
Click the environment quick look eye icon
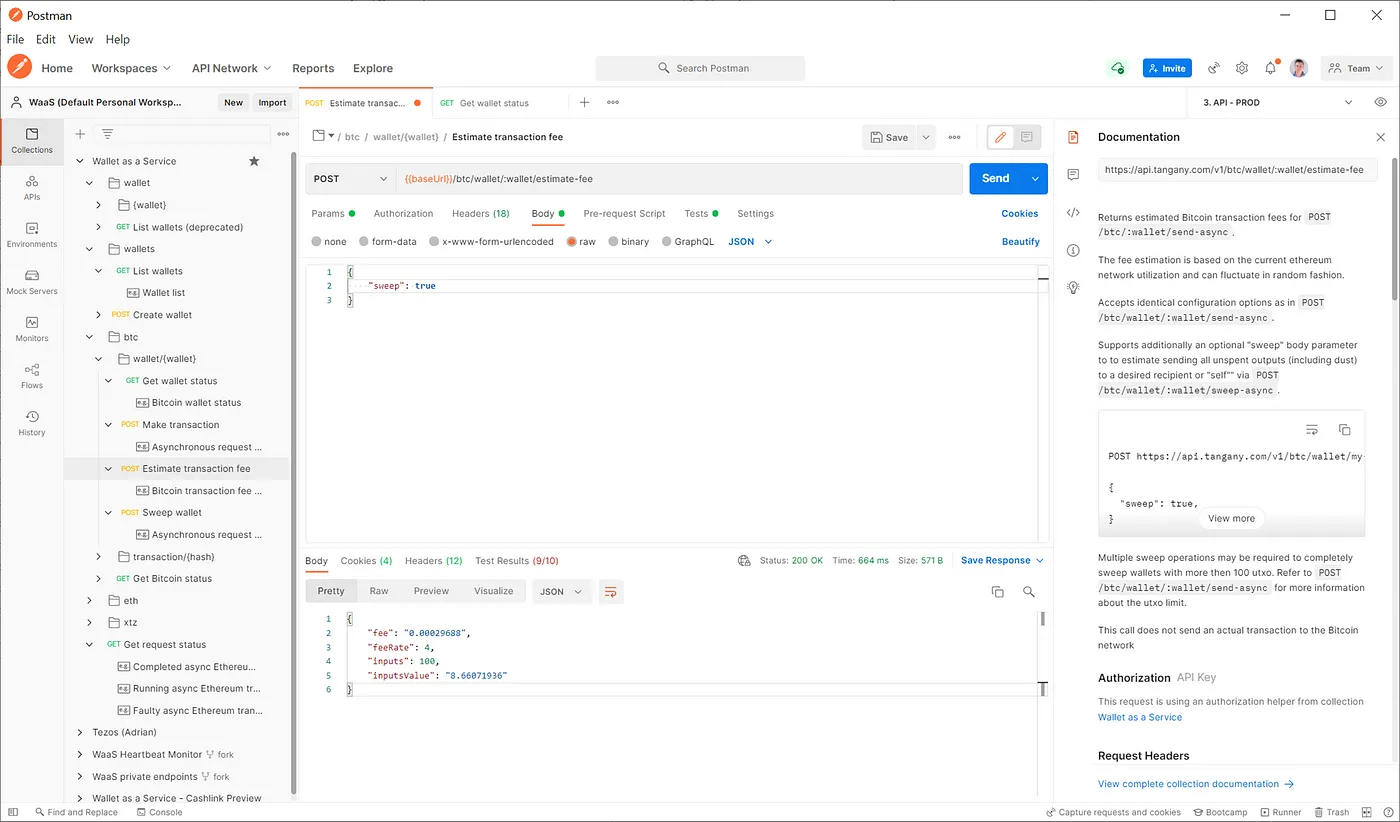[1381, 102]
